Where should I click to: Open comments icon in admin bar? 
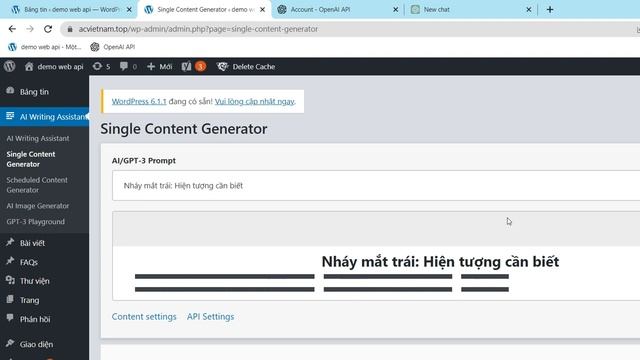coord(128,67)
